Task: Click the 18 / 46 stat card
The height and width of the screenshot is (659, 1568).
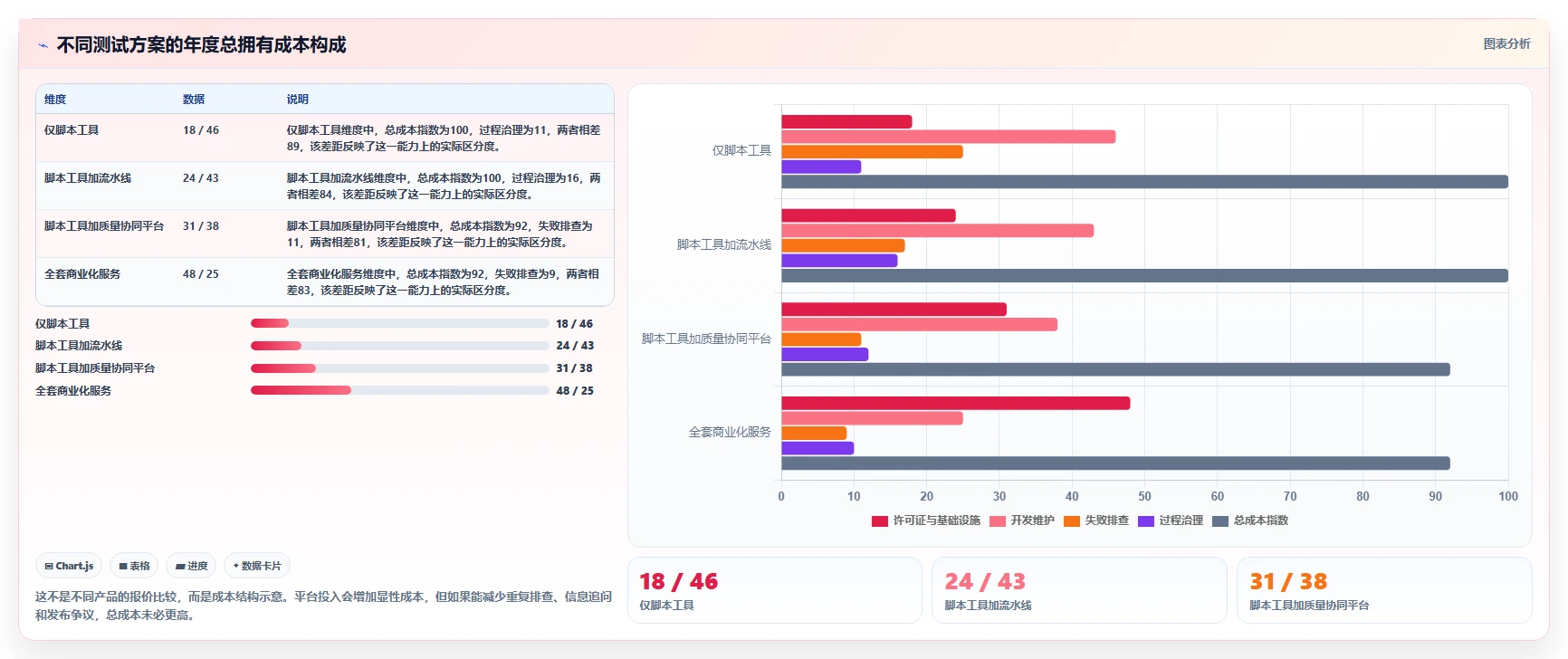Action: pyautogui.click(x=774, y=590)
